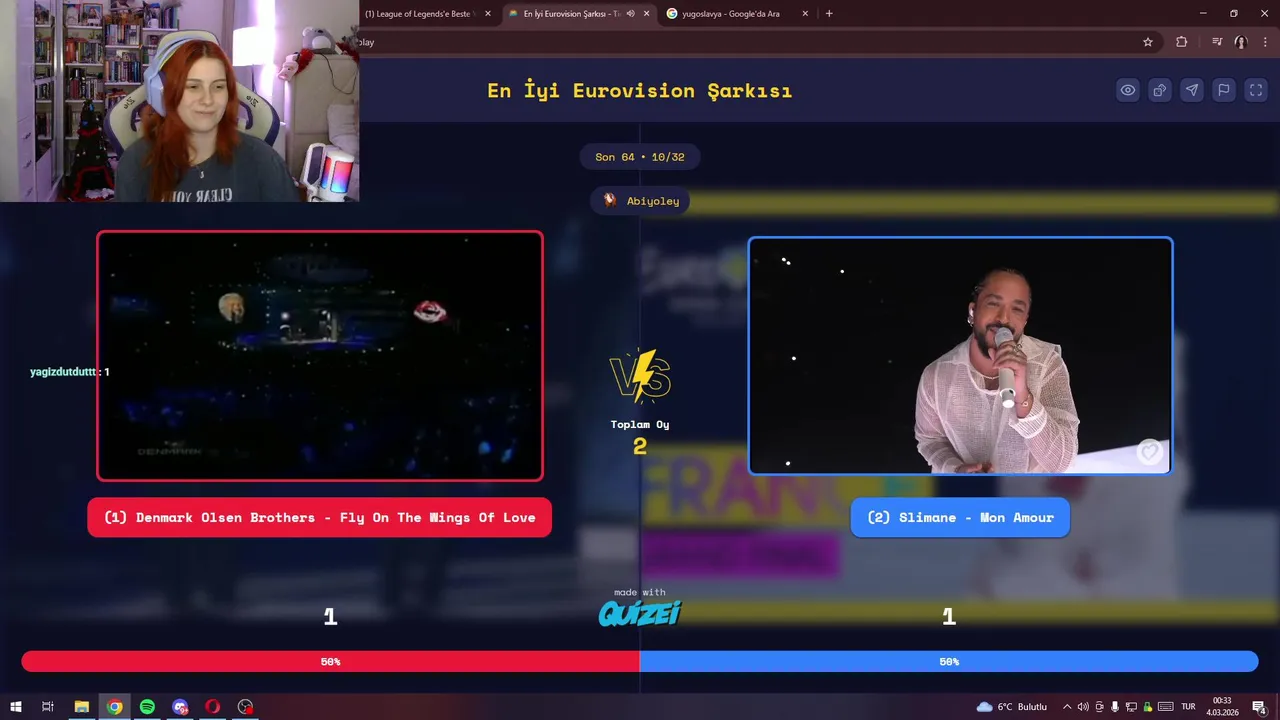The height and width of the screenshot is (720, 1280).
Task: Click the Abiyoley creator badge
Action: point(640,201)
